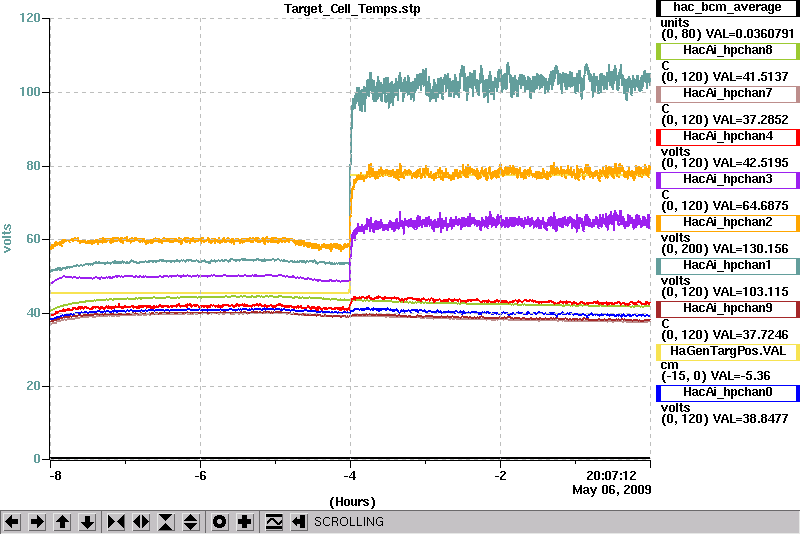Select the HacAi_hpchan3 legend entry
This screenshot has width=800, height=534.
[728, 180]
